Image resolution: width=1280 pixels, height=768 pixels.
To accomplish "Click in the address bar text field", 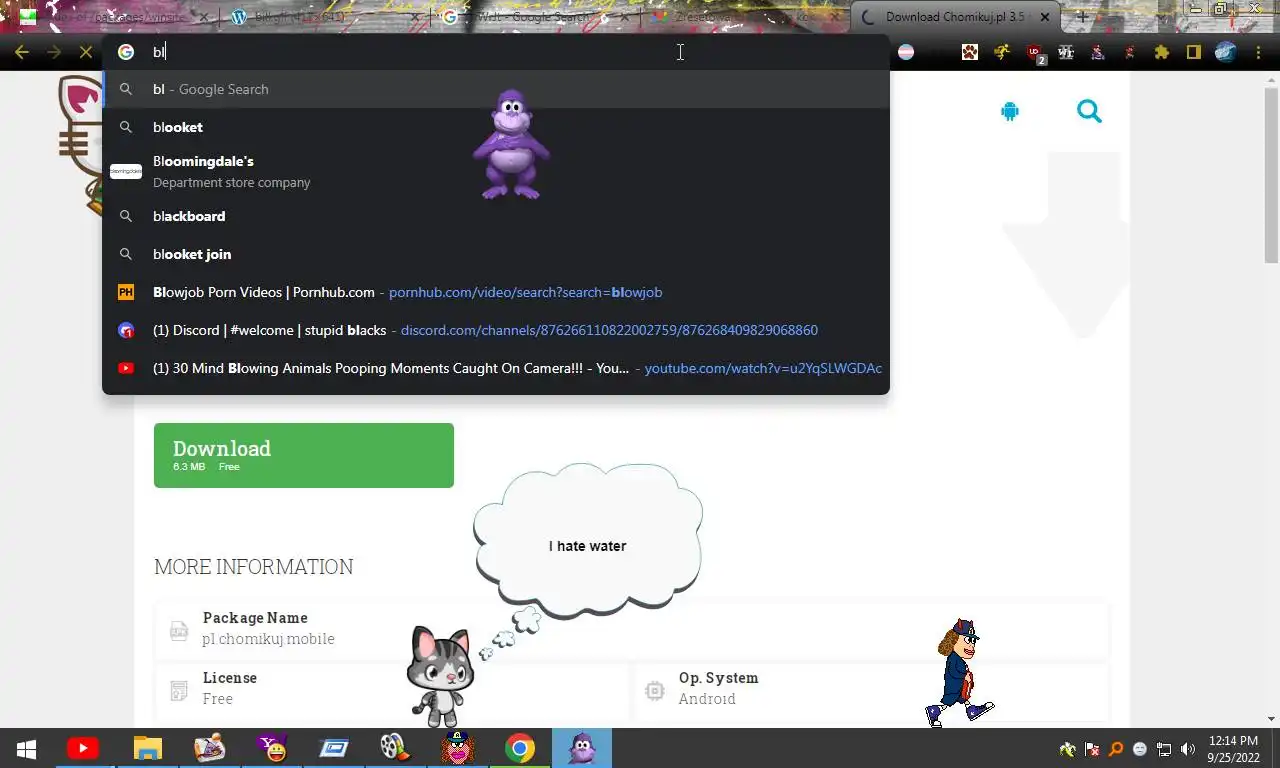I will tap(500, 52).
